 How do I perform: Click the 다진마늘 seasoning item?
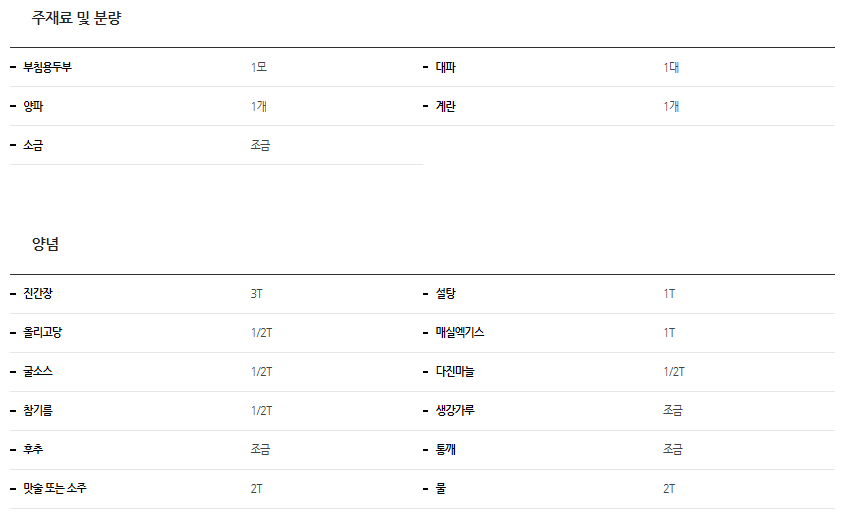[x=456, y=372]
